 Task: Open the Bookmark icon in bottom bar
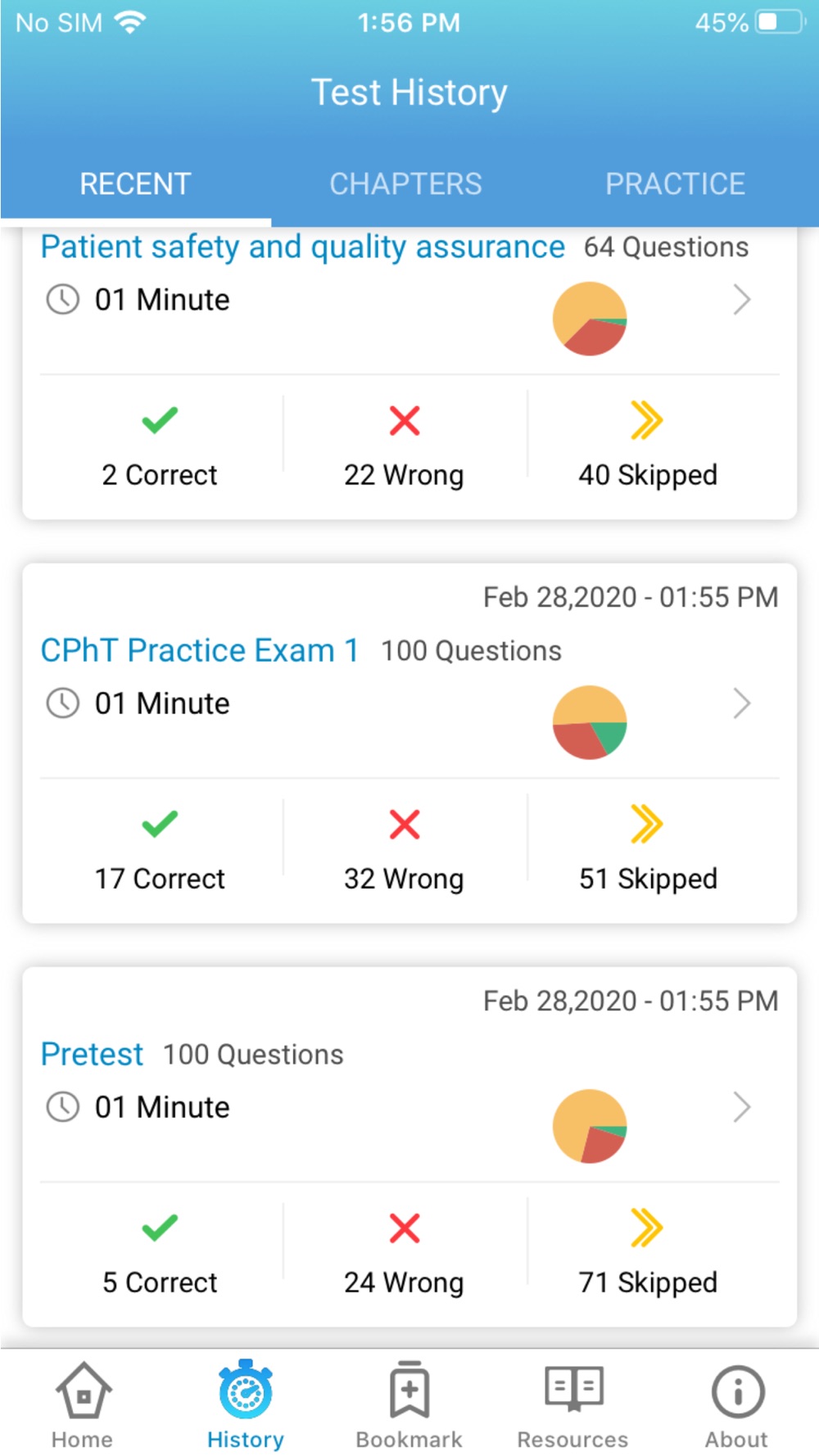coord(409,1390)
